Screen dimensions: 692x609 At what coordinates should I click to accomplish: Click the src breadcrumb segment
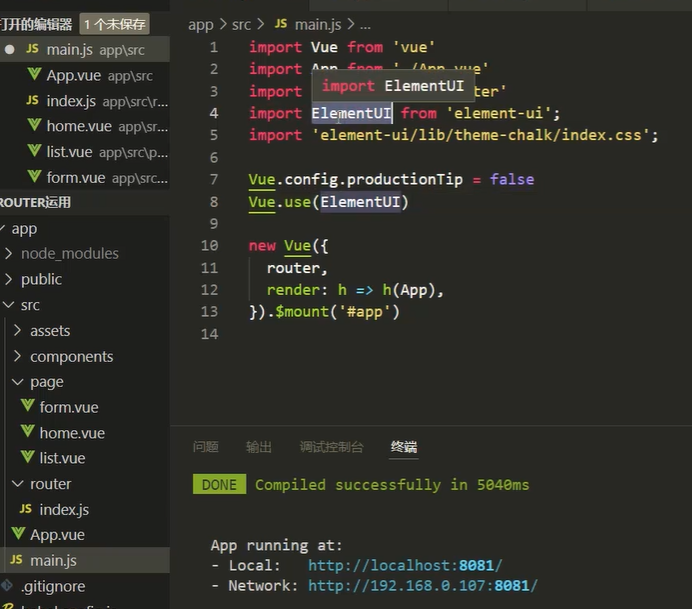(x=241, y=25)
